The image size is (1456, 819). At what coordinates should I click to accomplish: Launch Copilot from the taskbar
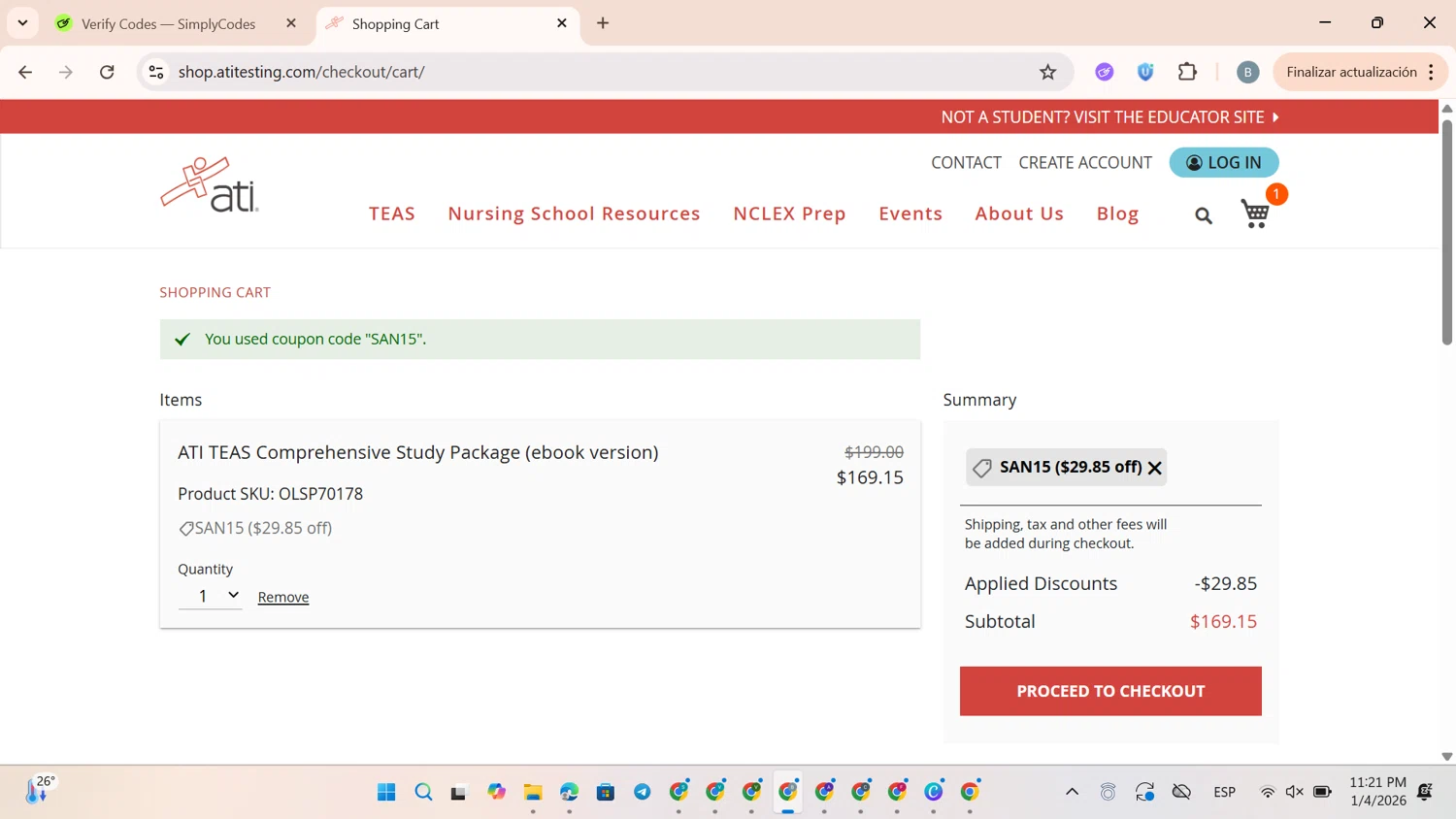tap(496, 792)
